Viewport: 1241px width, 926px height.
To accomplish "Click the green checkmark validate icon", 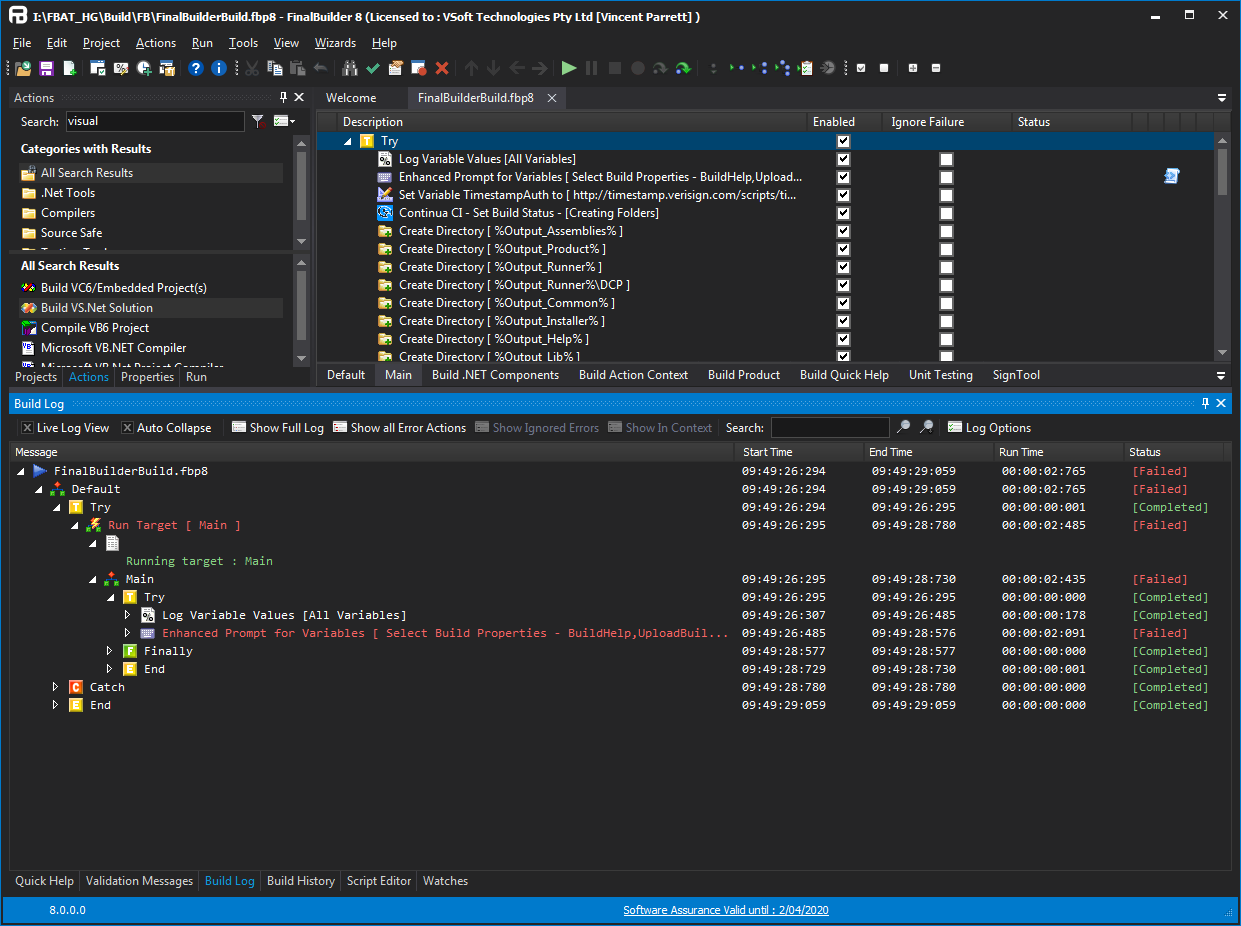I will coord(373,68).
